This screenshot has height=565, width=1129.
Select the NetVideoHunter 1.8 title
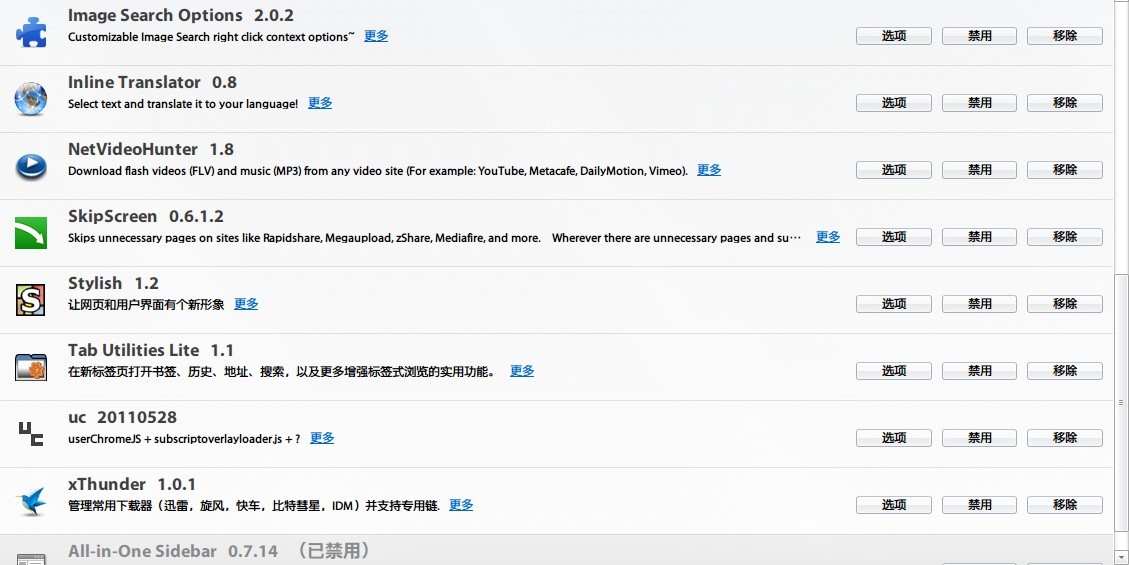pyautogui.click(x=150, y=149)
